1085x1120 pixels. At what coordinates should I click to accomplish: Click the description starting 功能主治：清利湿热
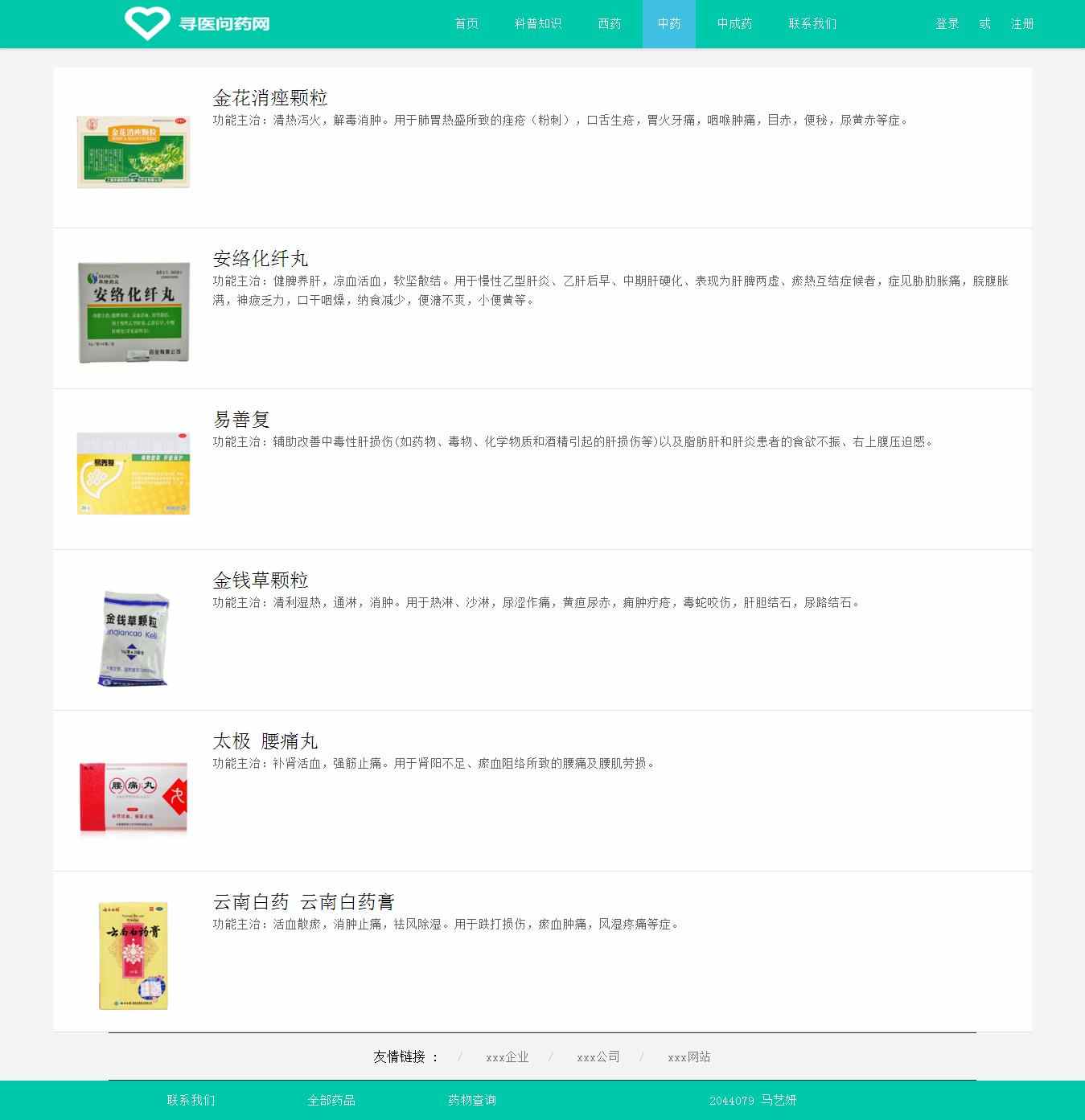tap(538, 603)
